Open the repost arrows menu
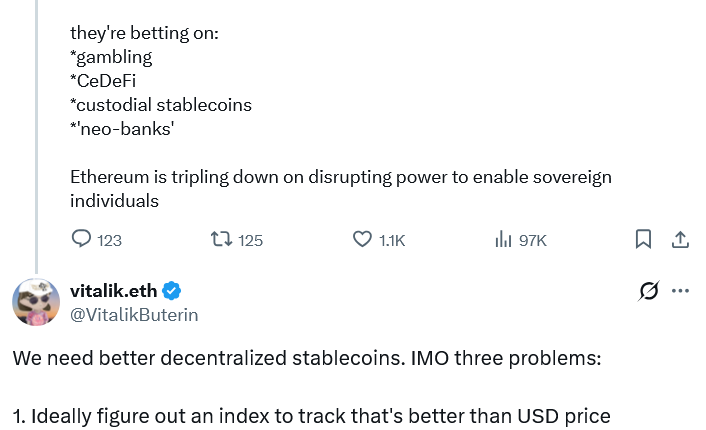 click(x=221, y=240)
